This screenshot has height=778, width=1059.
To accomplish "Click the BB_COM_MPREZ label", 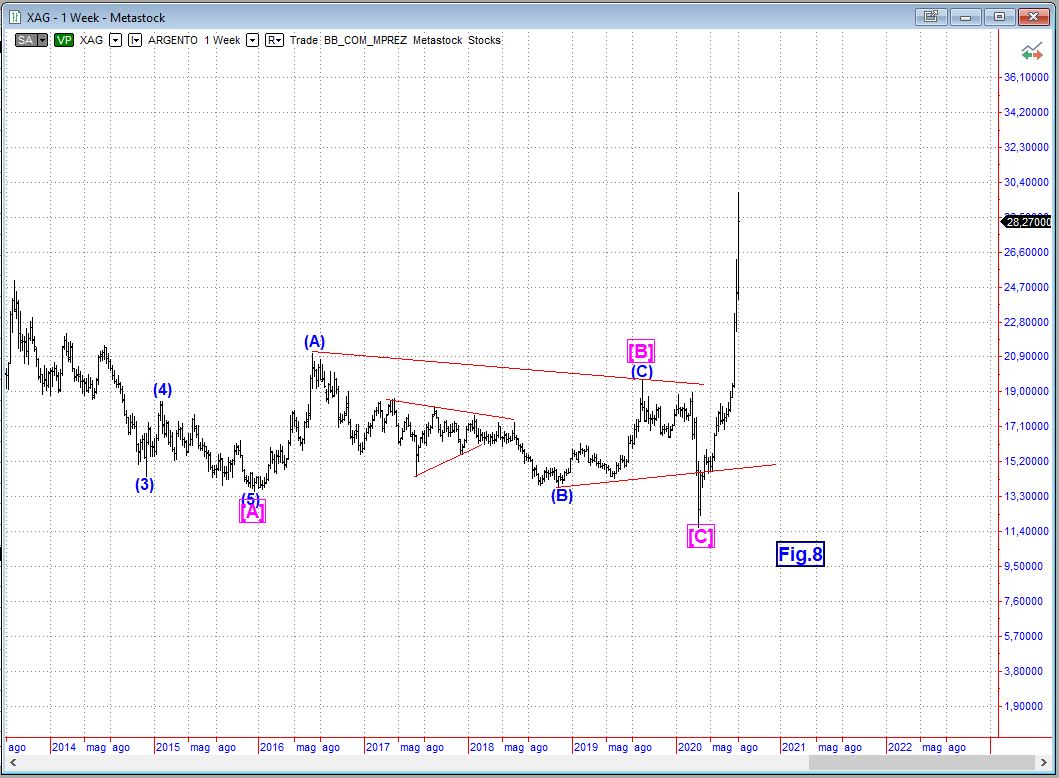I will (x=365, y=40).
